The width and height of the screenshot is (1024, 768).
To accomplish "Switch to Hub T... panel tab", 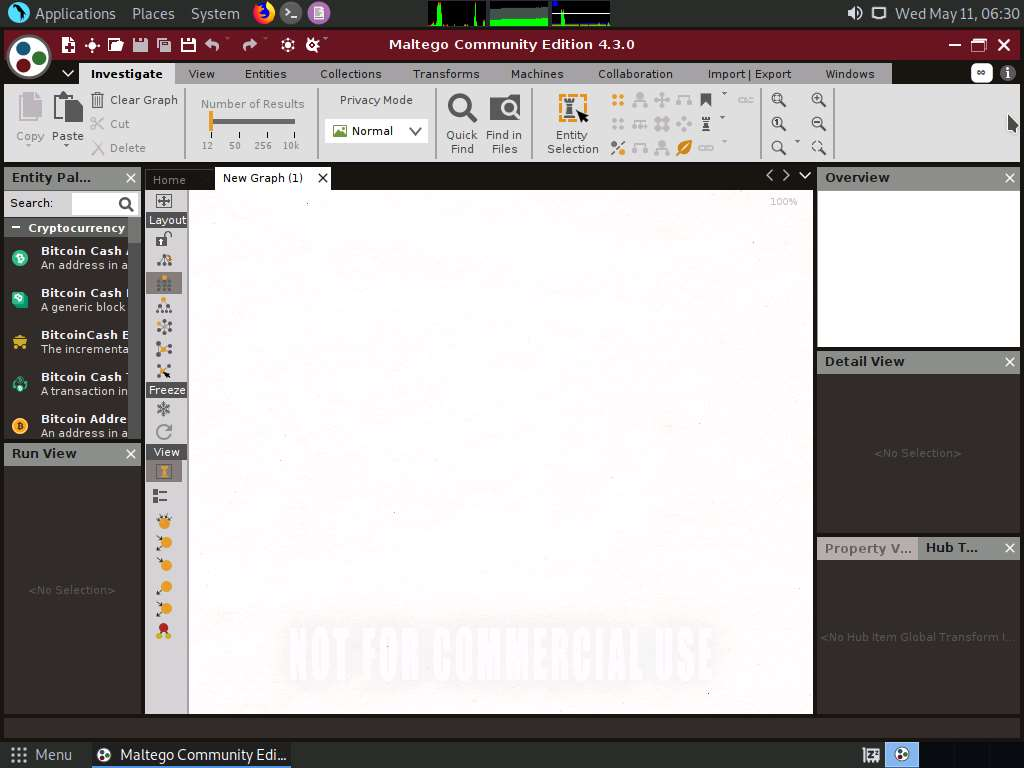I will [x=952, y=548].
